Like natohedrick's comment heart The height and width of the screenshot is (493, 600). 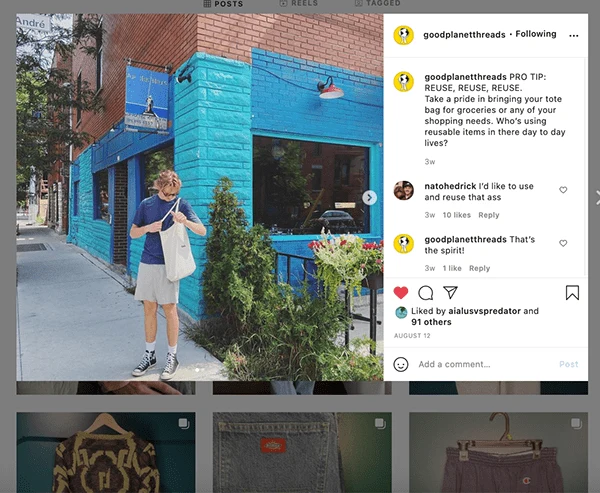[x=563, y=190]
